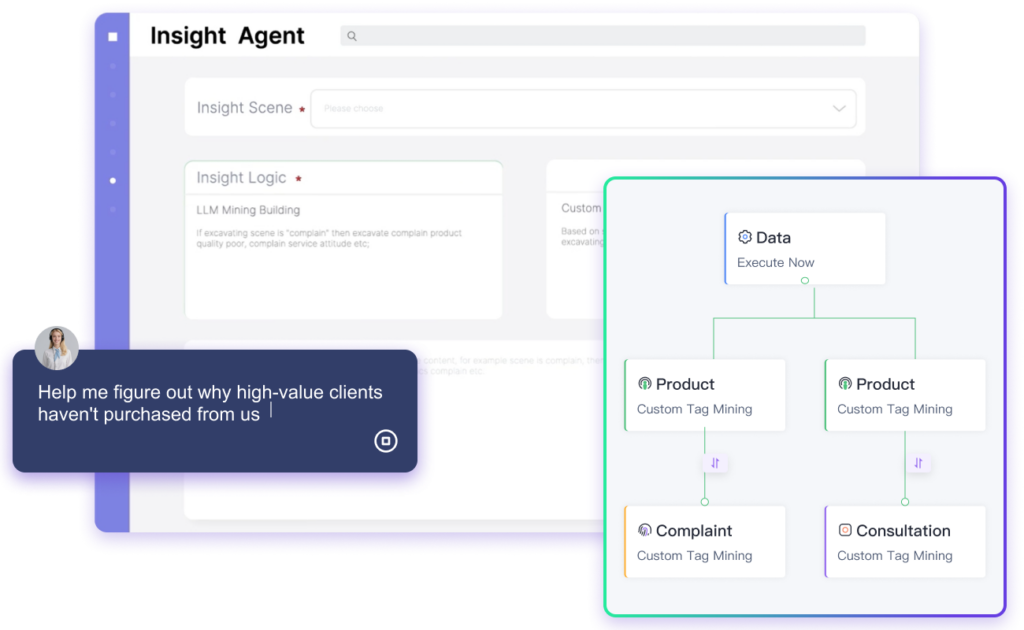Click icon of Product node linked to Consultation
This screenshot has width=1024, height=630.
point(844,384)
